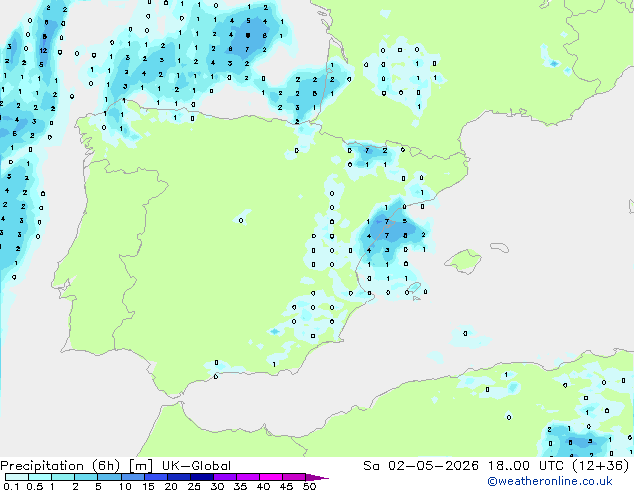Select the 0.1–0.5 legend swatch
The image size is (634, 490).
17,477
